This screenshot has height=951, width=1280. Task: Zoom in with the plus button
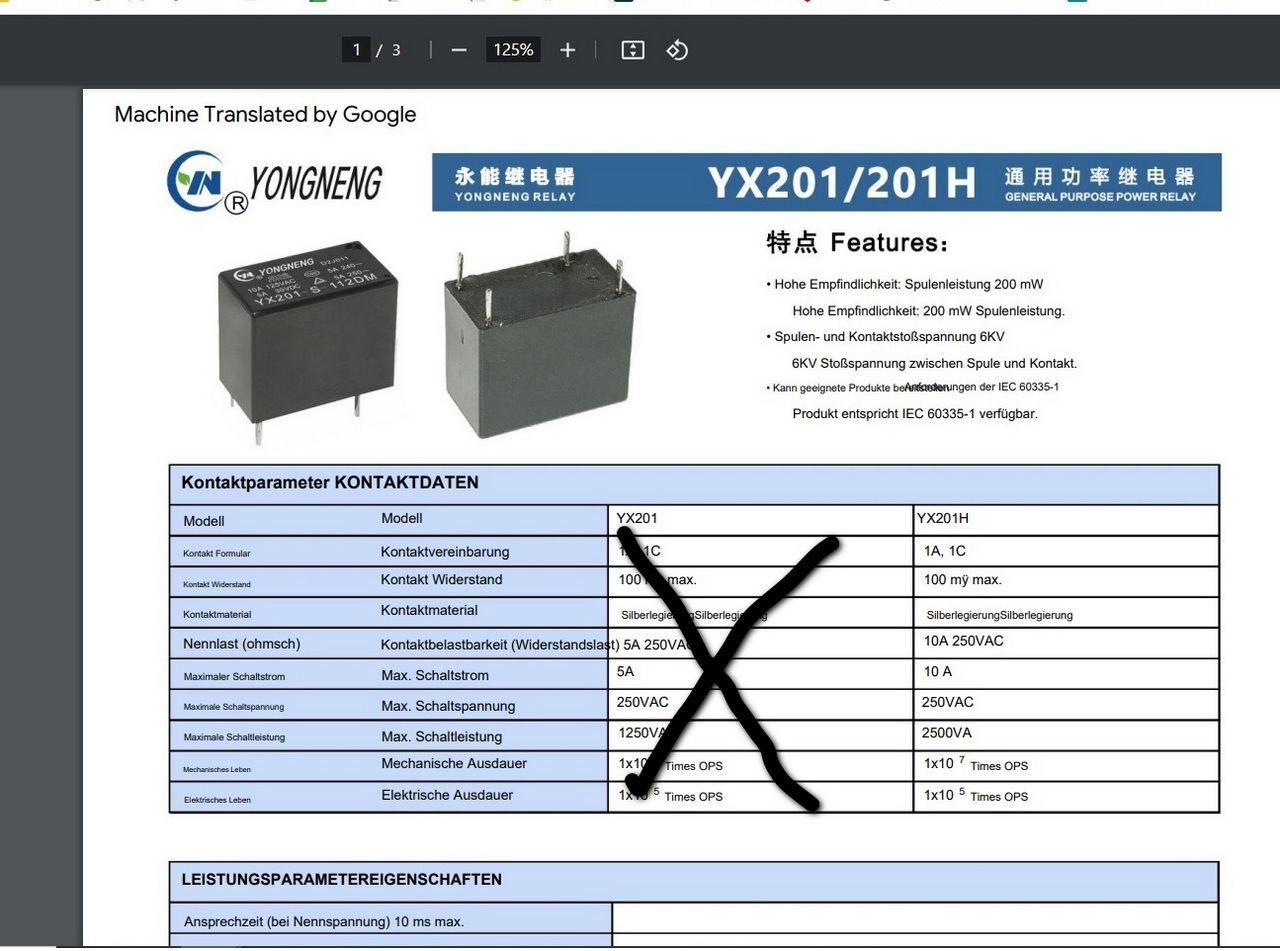[568, 50]
